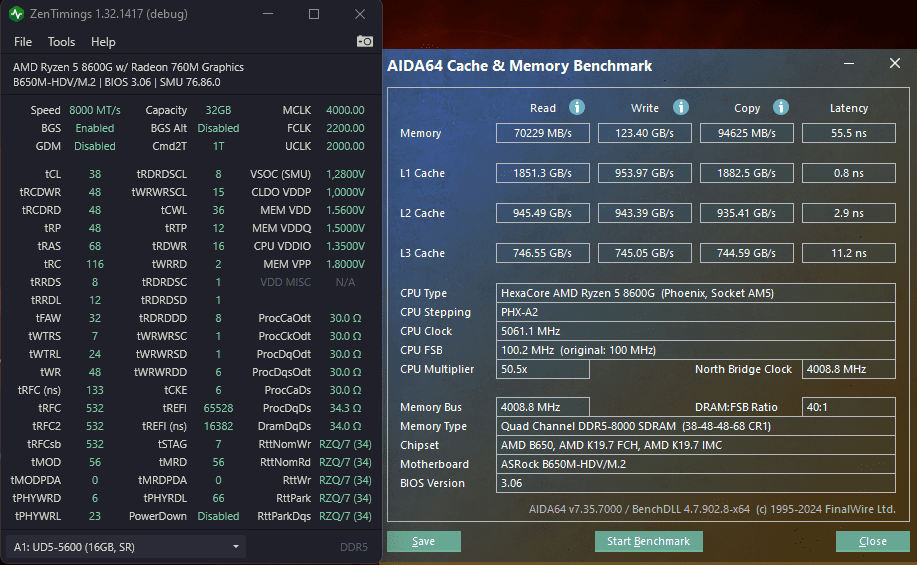Click the tREFI value 65528

pyautogui.click(x=218, y=408)
